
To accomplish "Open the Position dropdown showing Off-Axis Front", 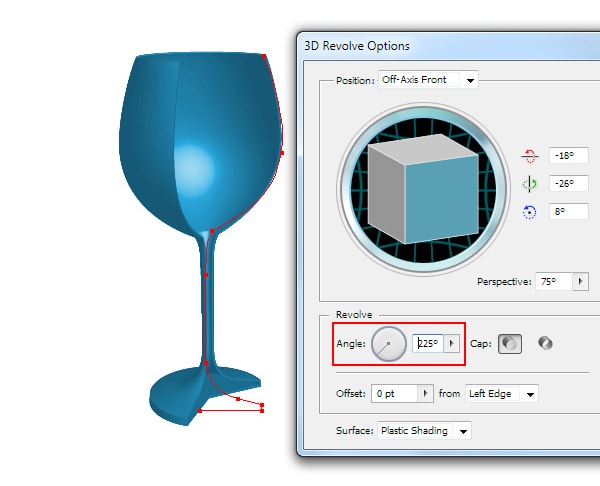I will pos(428,80).
